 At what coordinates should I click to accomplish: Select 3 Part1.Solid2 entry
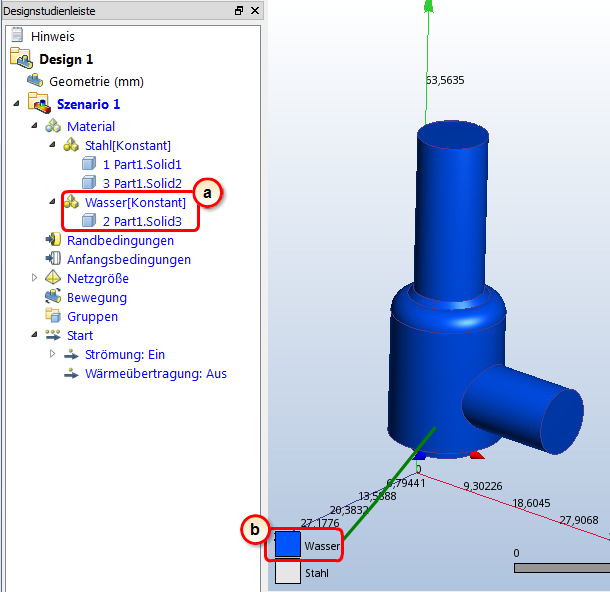(142, 183)
